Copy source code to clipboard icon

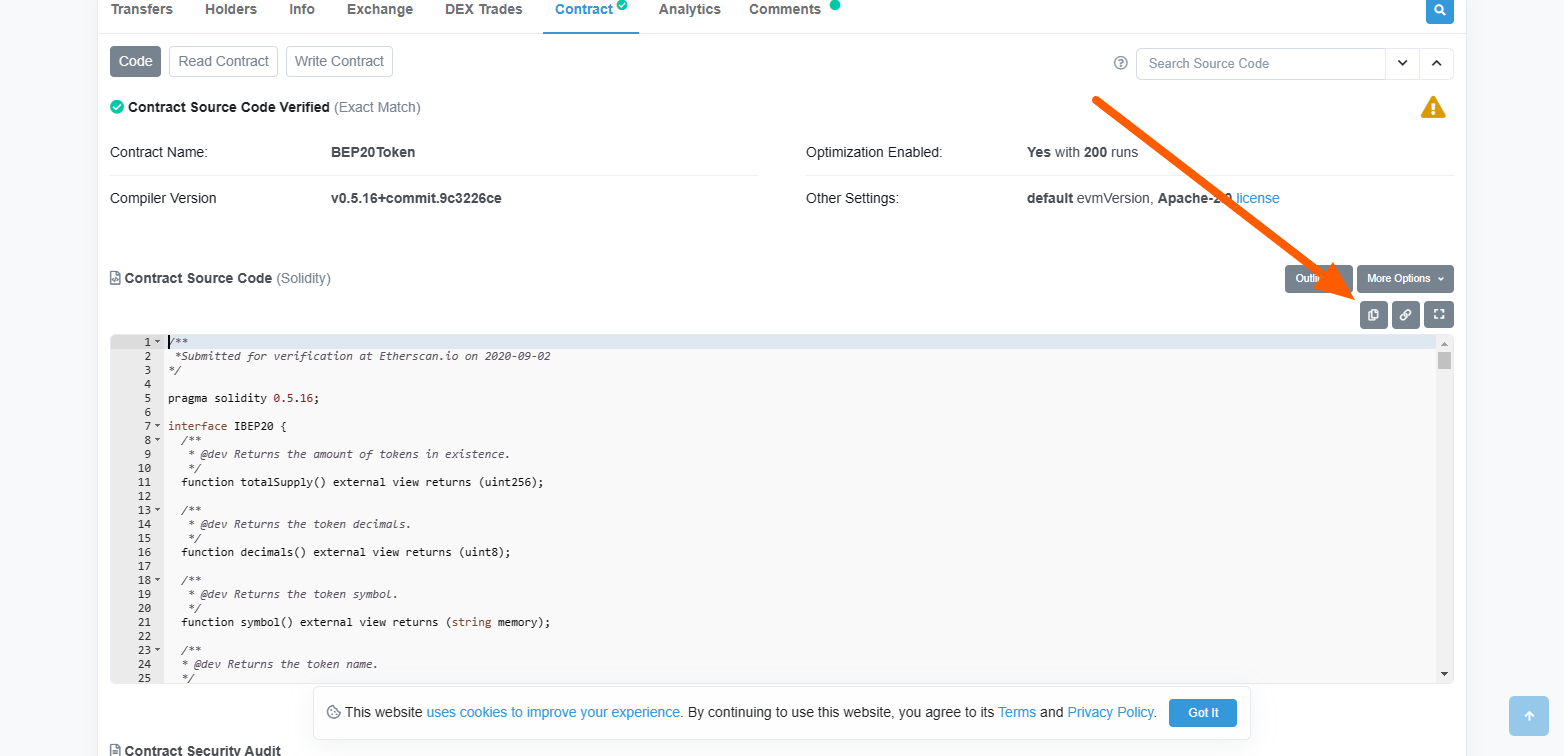pyautogui.click(x=1373, y=315)
